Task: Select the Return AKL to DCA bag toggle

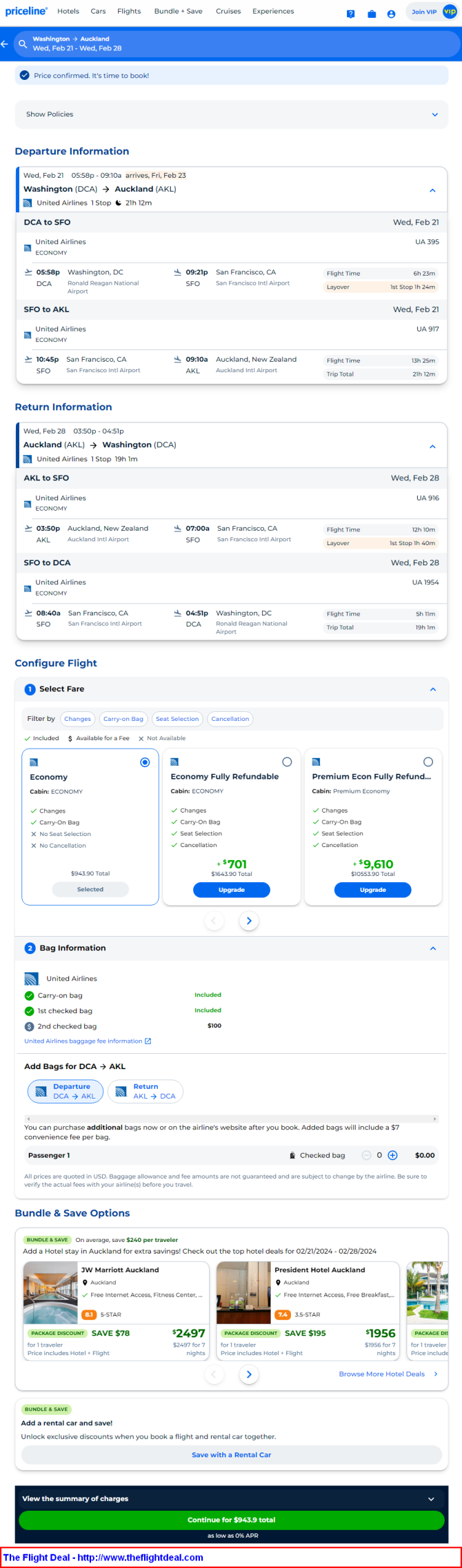Action: (145, 1091)
